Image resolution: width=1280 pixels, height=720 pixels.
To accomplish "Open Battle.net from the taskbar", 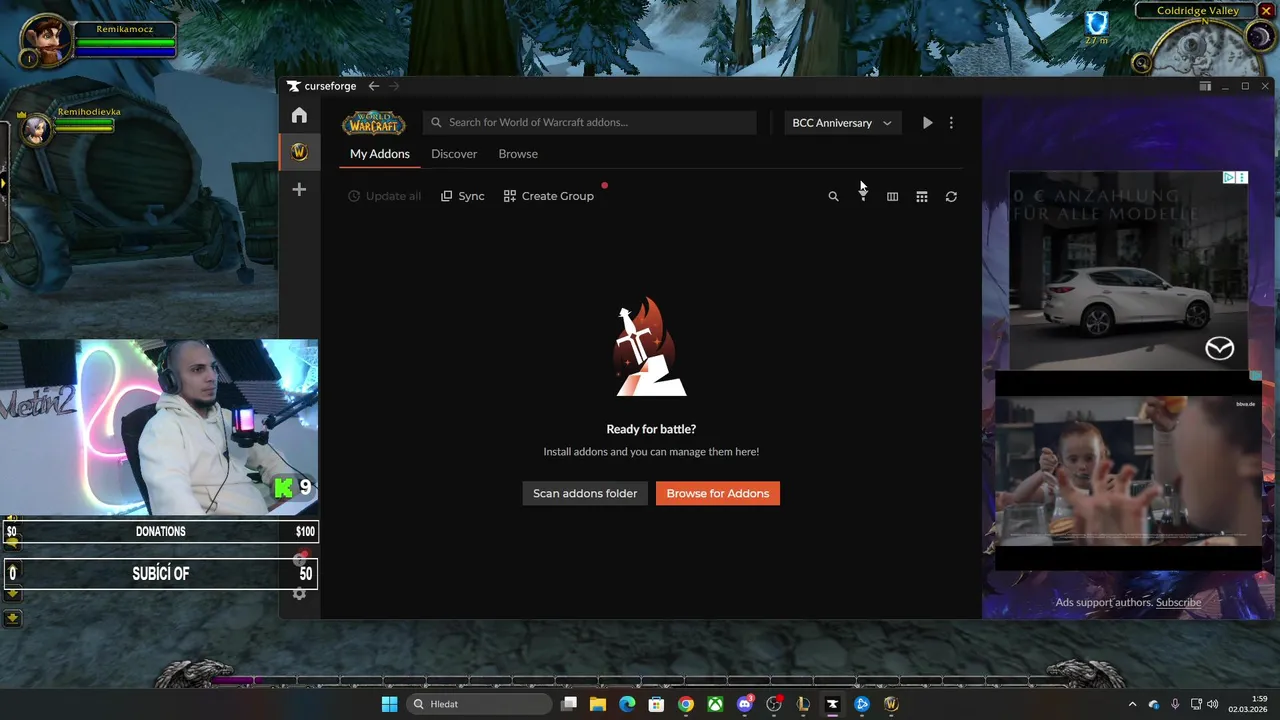I will [x=862, y=704].
